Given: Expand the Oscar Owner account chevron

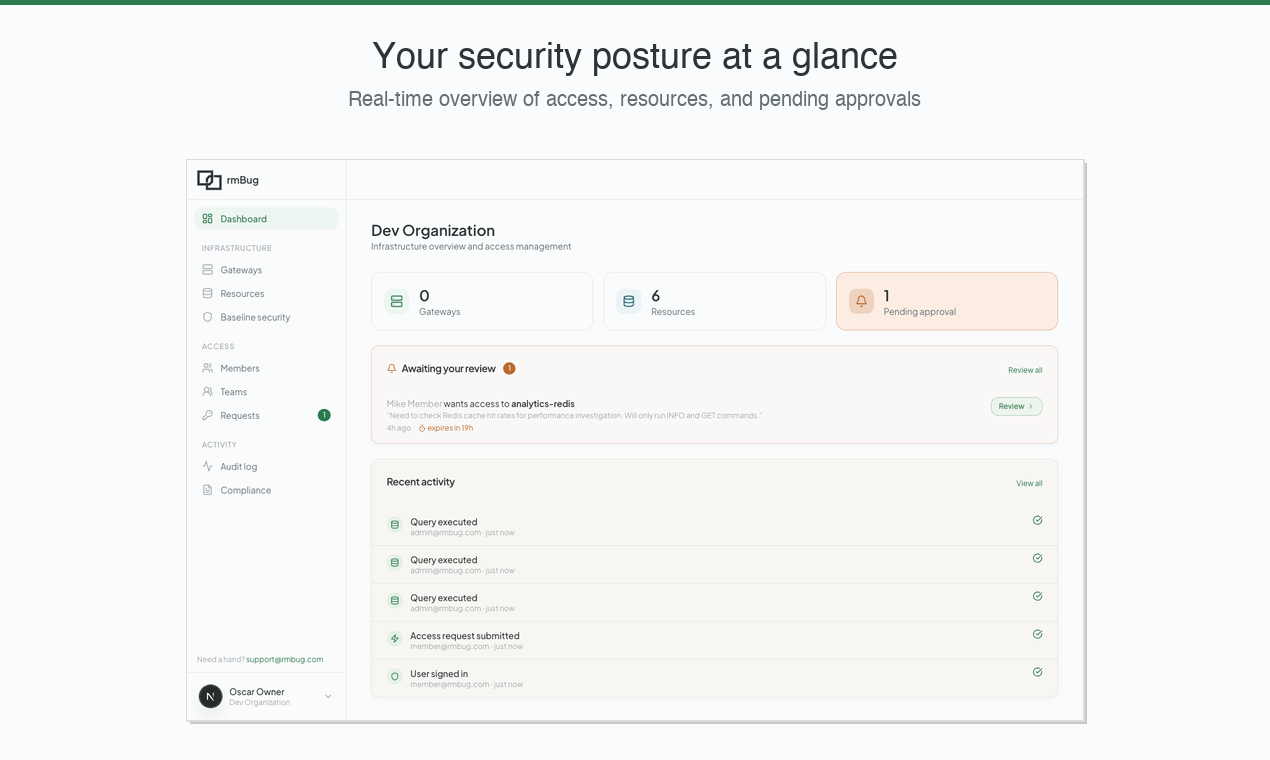Looking at the screenshot, I should pyautogui.click(x=328, y=696).
